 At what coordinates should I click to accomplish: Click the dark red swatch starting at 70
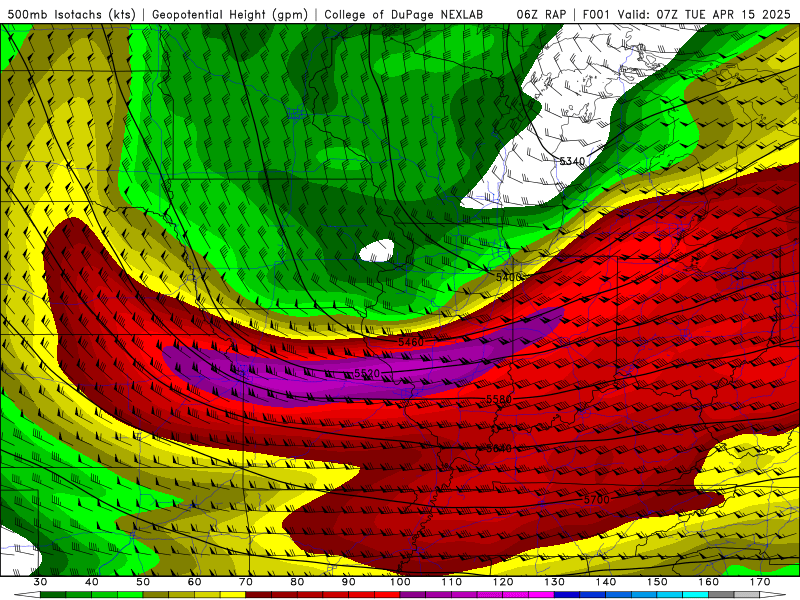259,595
